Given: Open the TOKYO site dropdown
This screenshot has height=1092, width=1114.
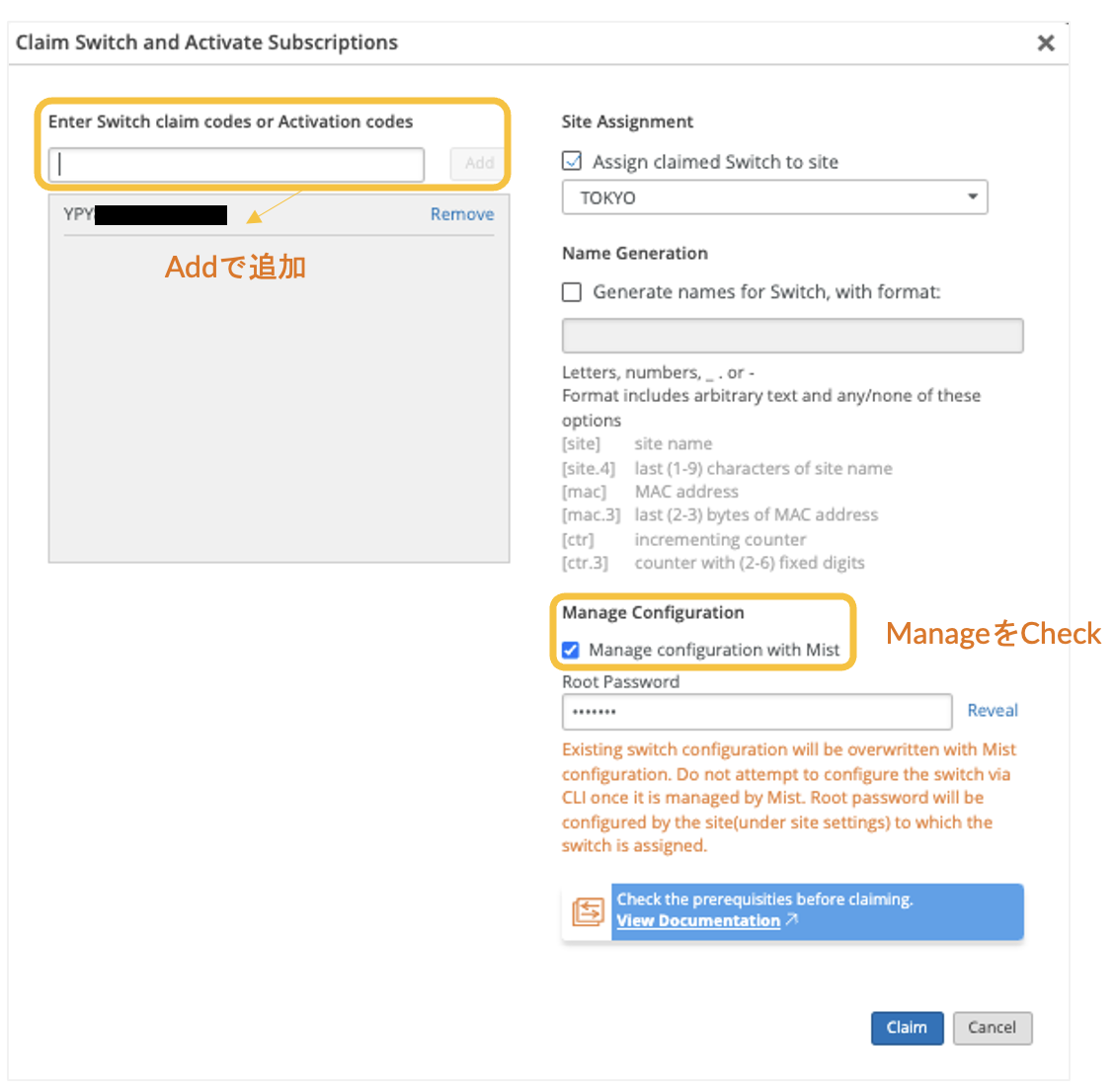Looking at the screenshot, I should [774, 197].
